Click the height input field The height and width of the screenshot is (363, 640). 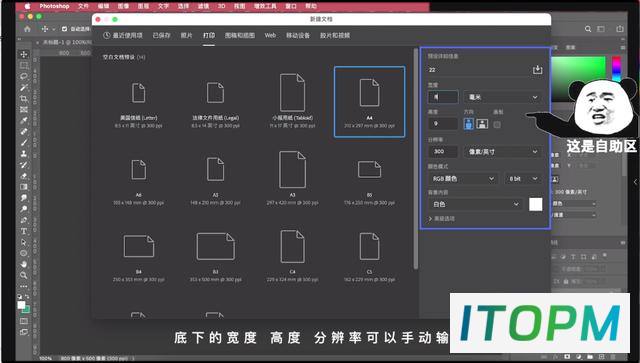tap(443, 124)
